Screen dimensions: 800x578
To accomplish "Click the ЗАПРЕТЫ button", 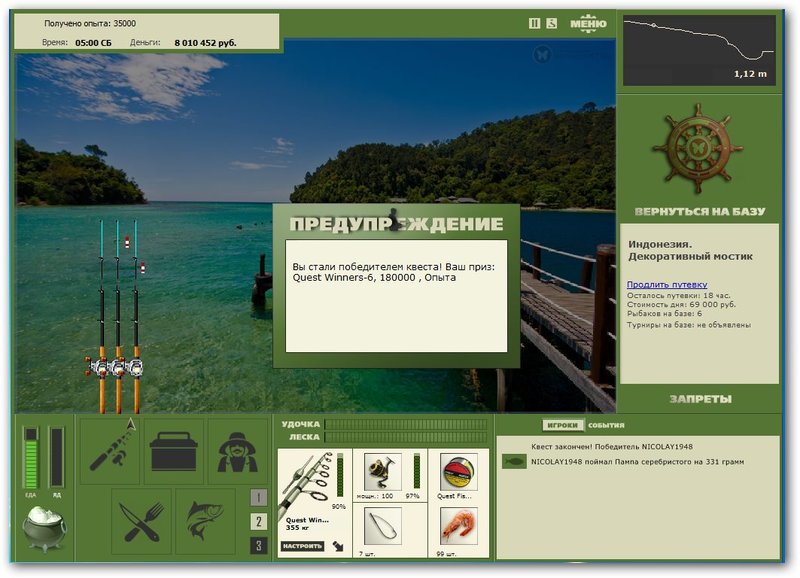I will pos(700,399).
